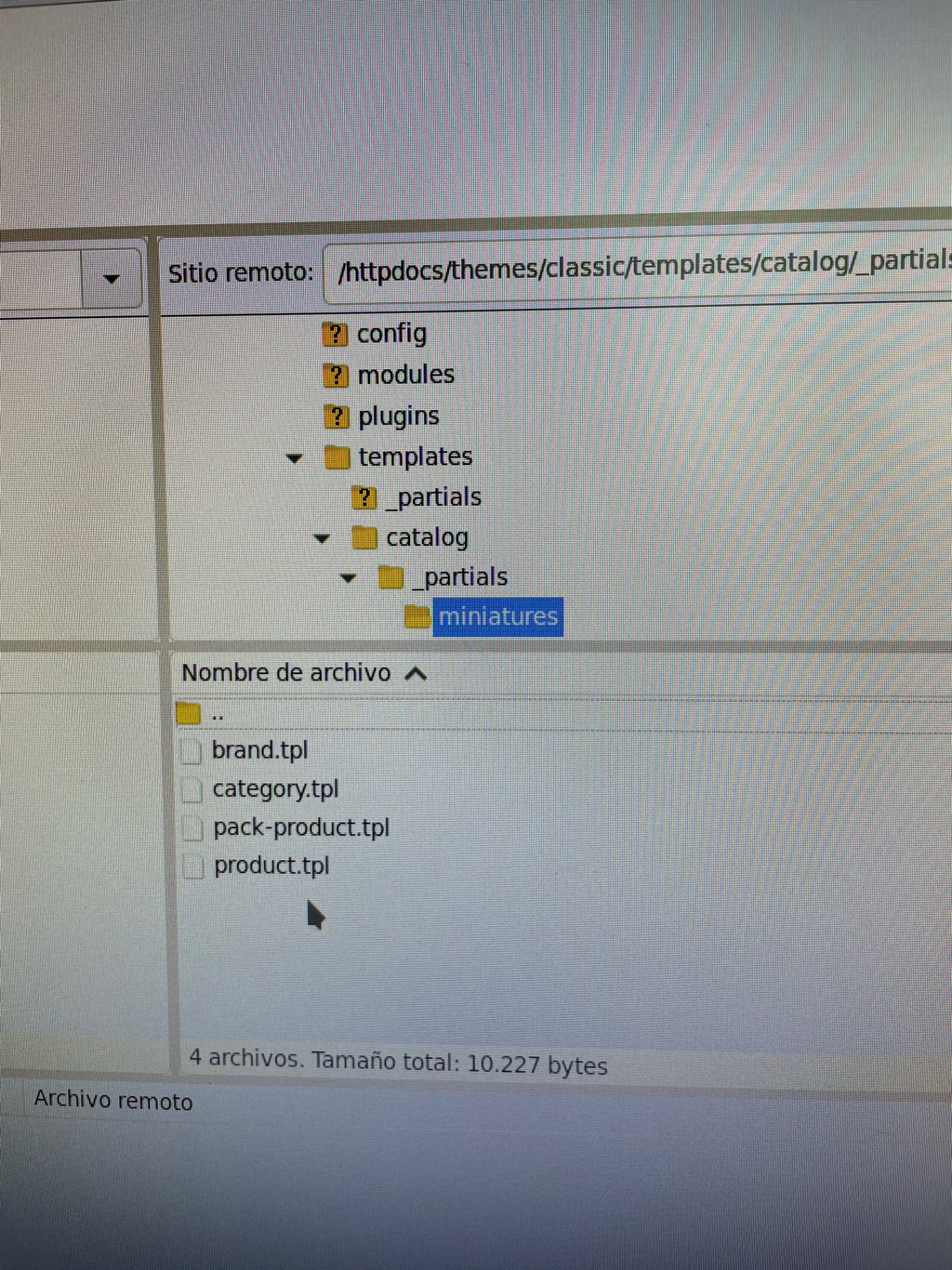The height and width of the screenshot is (1270, 952).
Task: Click the pack-product.tpl file icon
Action: click(x=193, y=829)
